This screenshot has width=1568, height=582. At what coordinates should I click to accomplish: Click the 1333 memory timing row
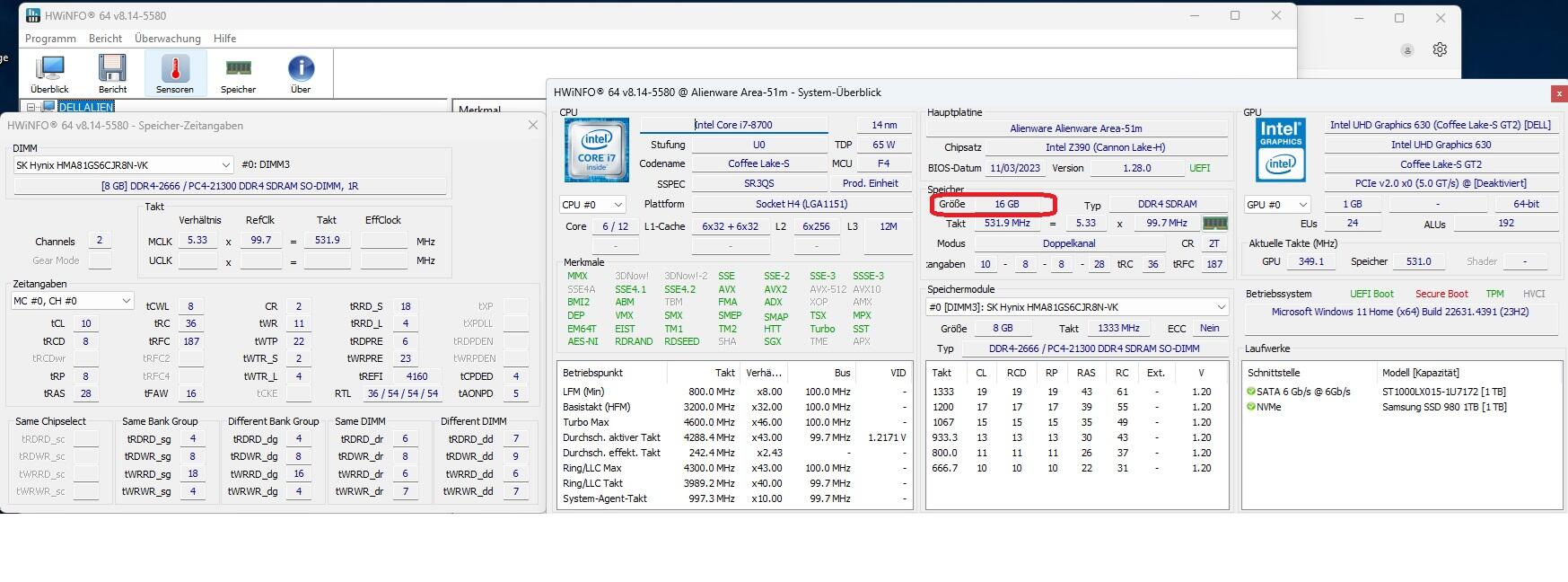pos(1075,392)
